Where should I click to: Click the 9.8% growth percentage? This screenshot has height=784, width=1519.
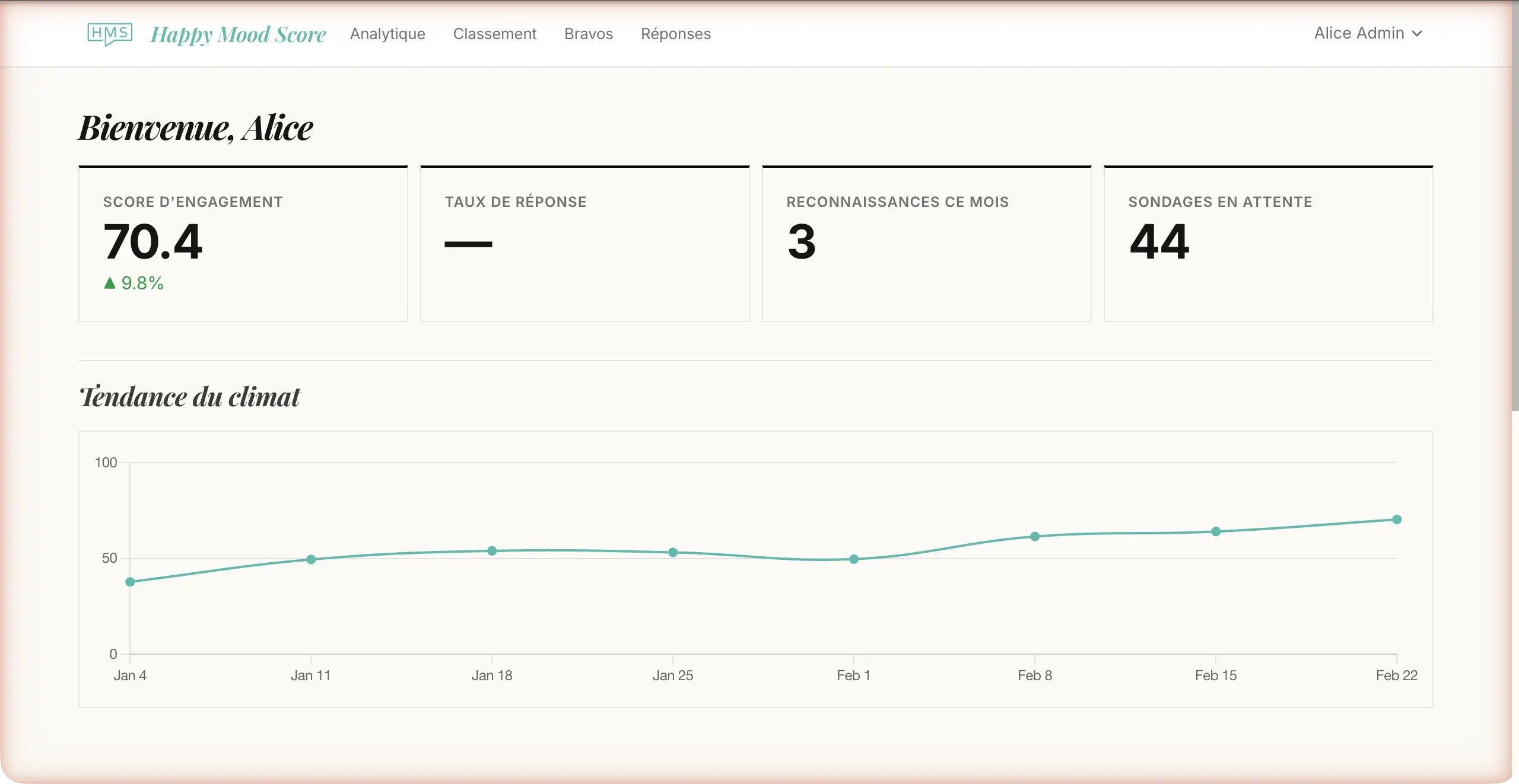(x=142, y=283)
